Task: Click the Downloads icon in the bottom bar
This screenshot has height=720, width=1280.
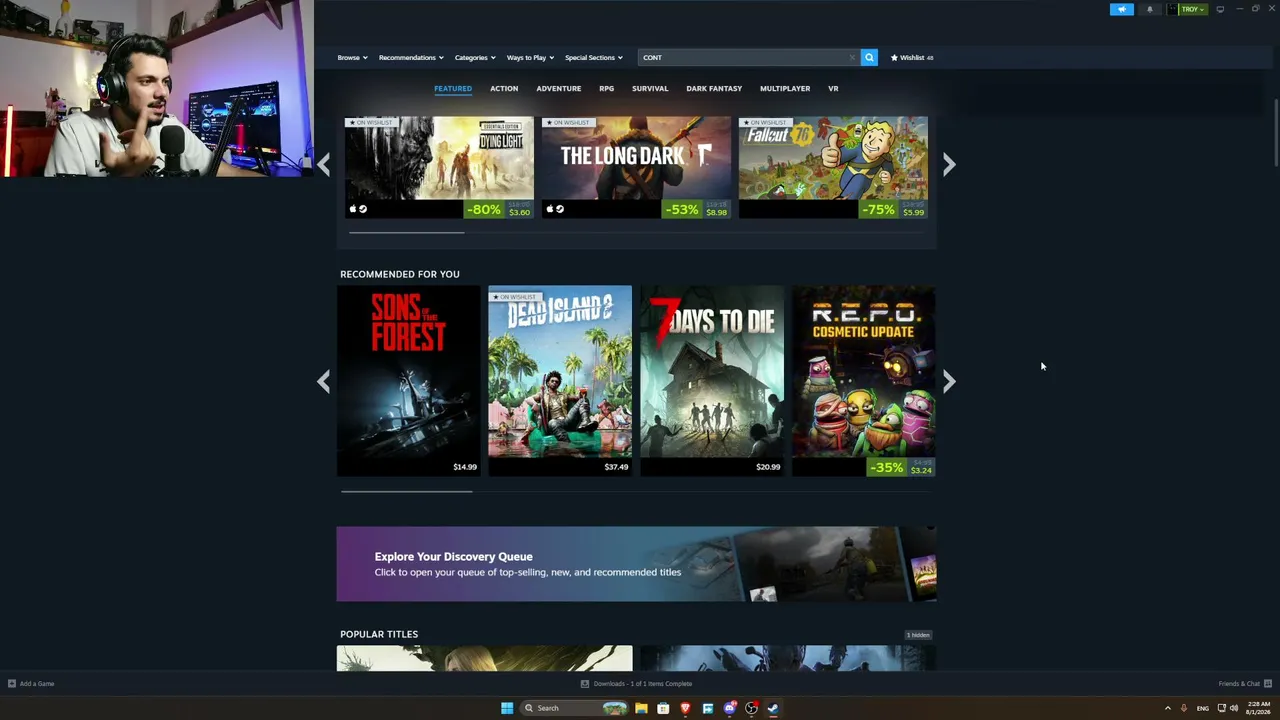Action: pos(585,684)
